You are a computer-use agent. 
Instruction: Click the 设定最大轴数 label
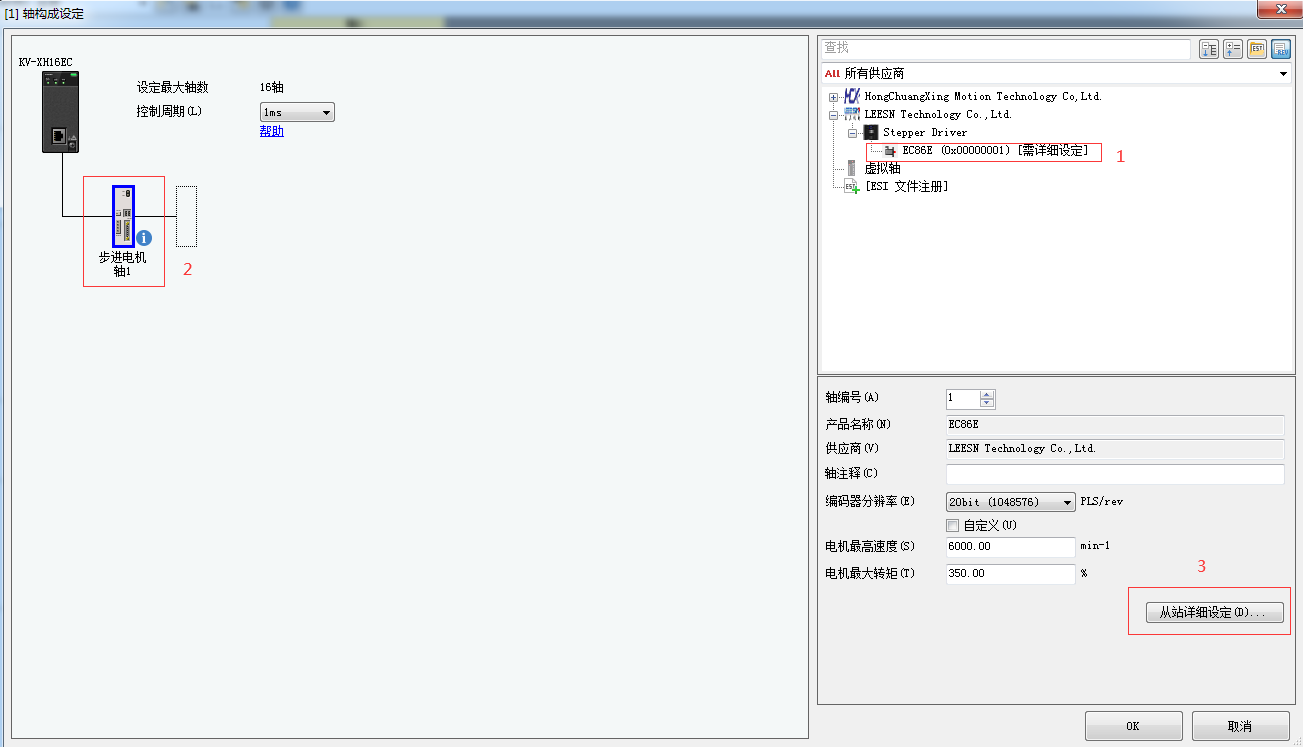173,88
